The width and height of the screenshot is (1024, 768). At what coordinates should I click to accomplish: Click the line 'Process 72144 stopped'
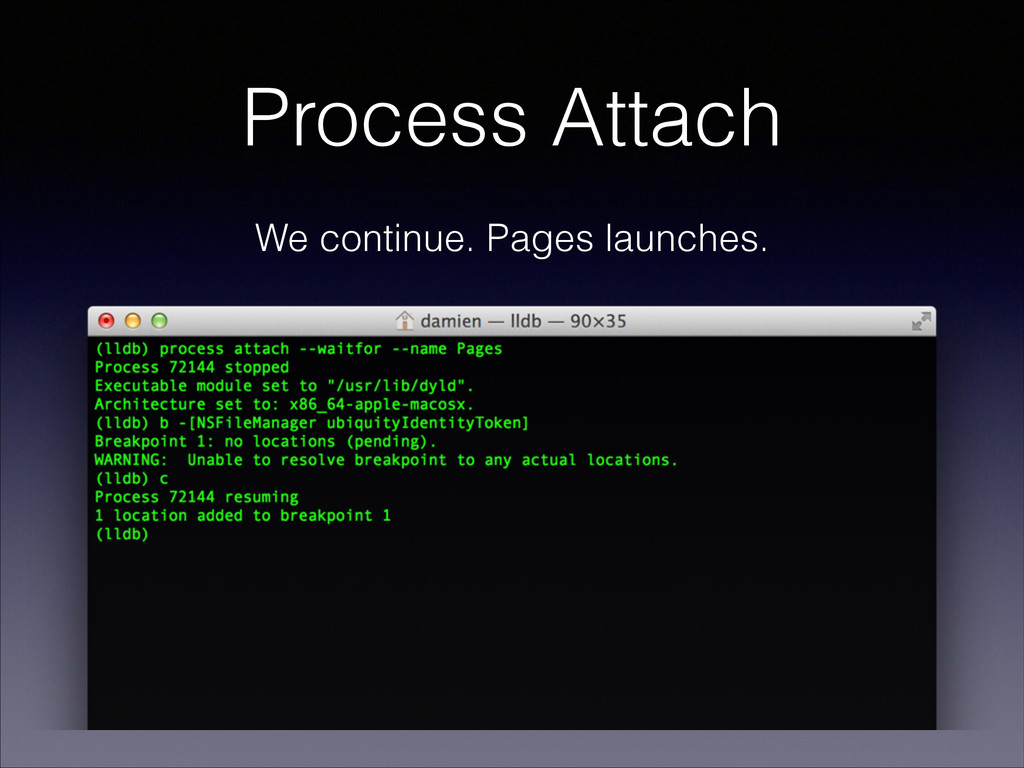(x=192, y=368)
